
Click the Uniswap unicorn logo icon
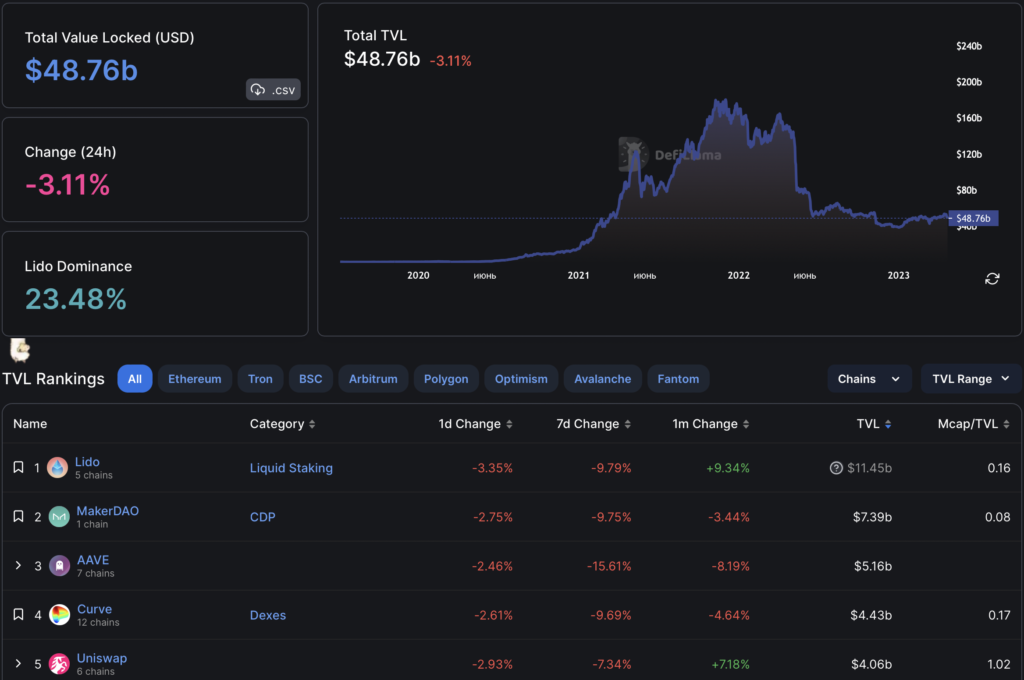pos(59,664)
